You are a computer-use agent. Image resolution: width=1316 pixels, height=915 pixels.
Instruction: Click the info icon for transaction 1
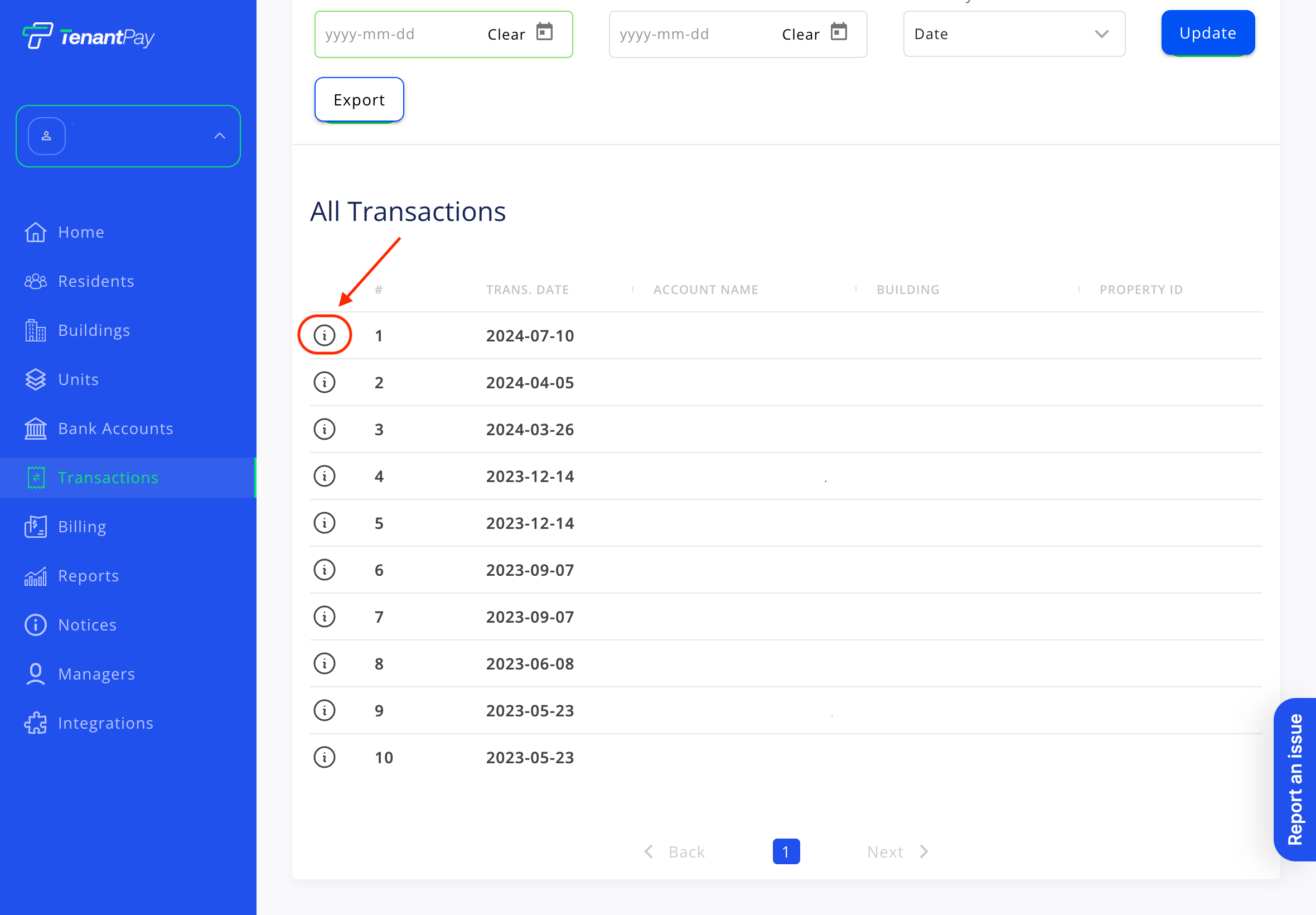[325, 335]
